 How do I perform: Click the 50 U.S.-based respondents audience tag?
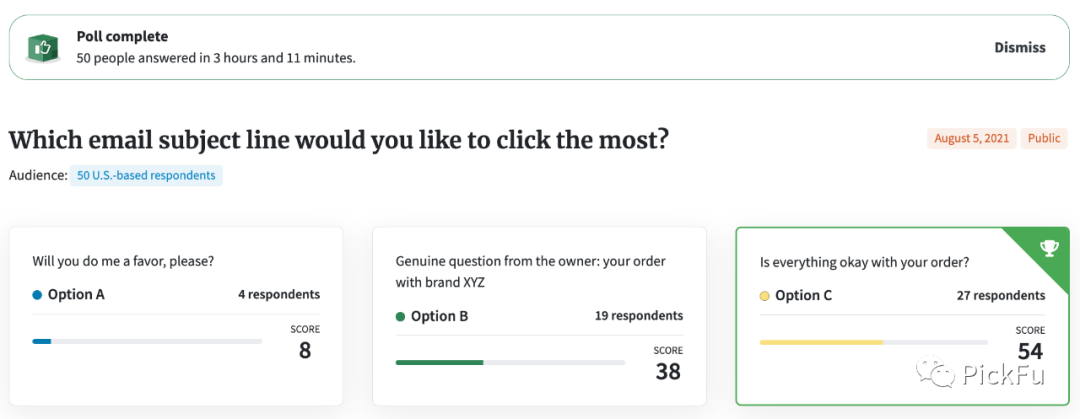146,176
